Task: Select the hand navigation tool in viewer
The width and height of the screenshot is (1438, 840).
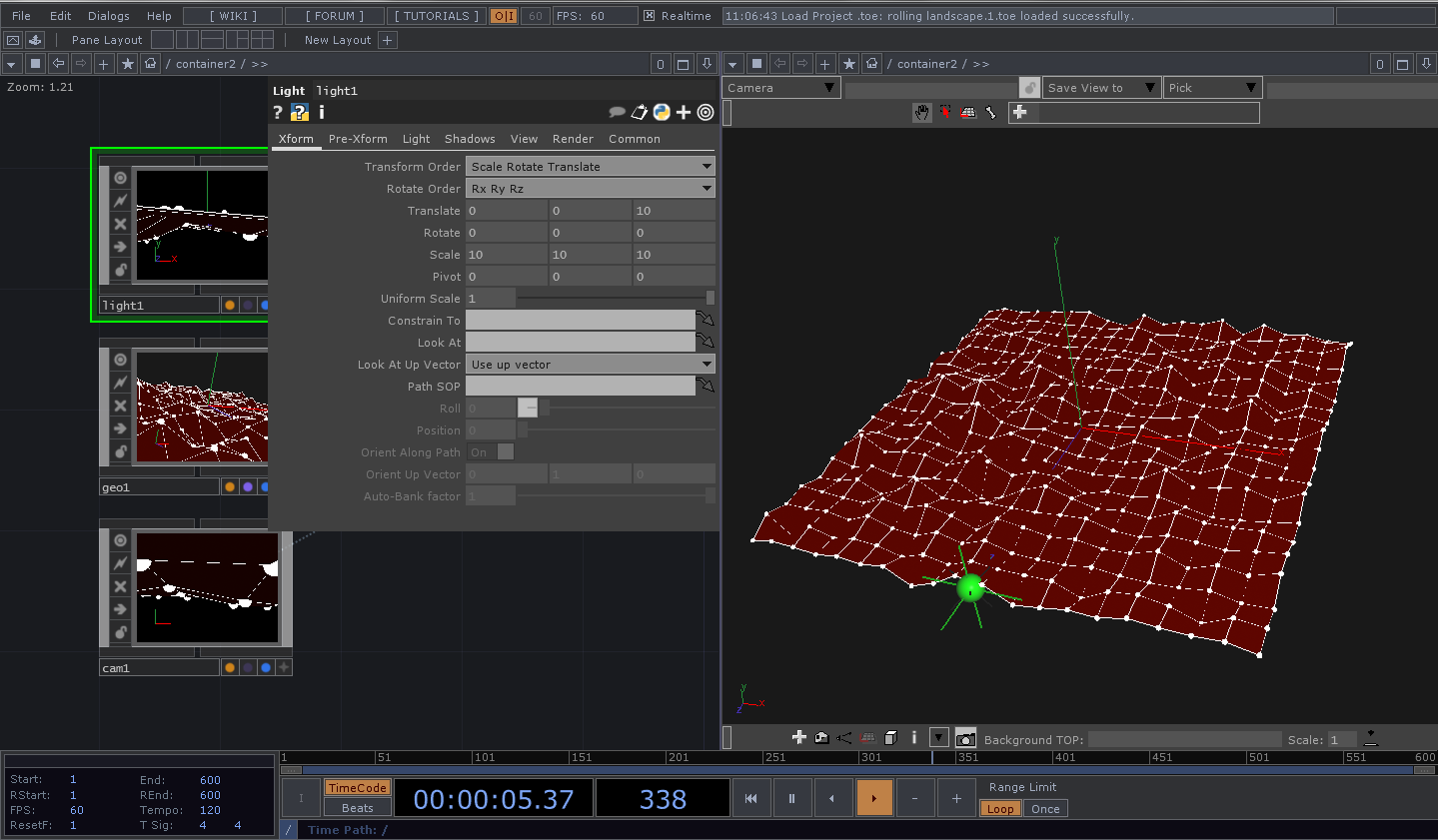Action: click(x=921, y=113)
